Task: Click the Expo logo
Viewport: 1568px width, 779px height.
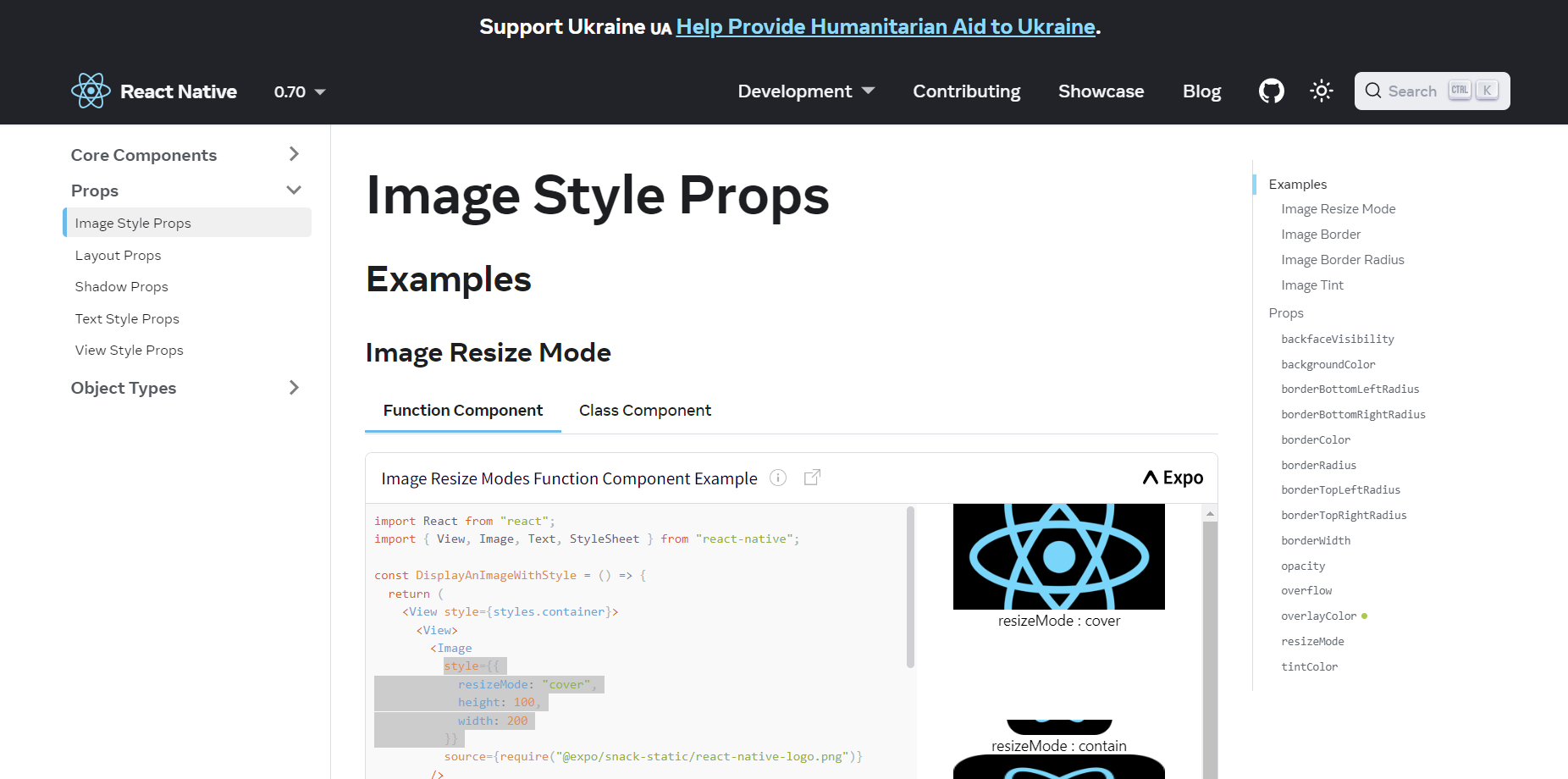Action: pos(1173,478)
